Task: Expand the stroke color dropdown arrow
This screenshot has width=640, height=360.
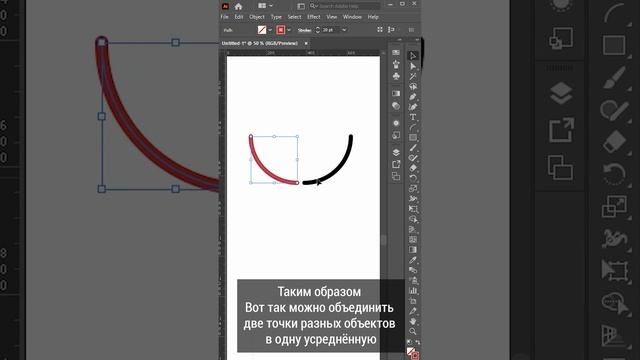Action: [289, 30]
